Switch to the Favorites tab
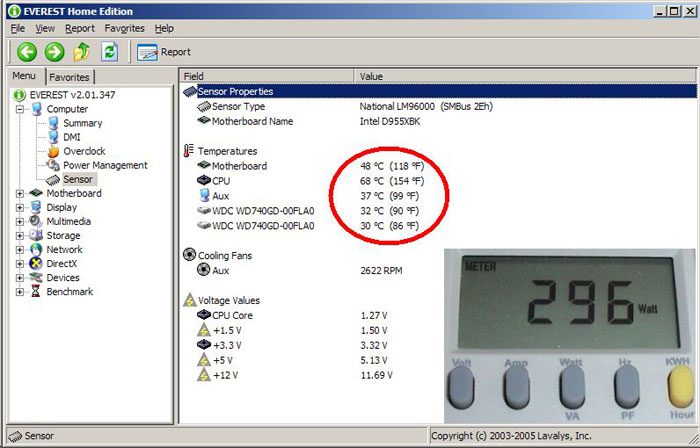This screenshot has height=448, width=700. pyautogui.click(x=69, y=77)
